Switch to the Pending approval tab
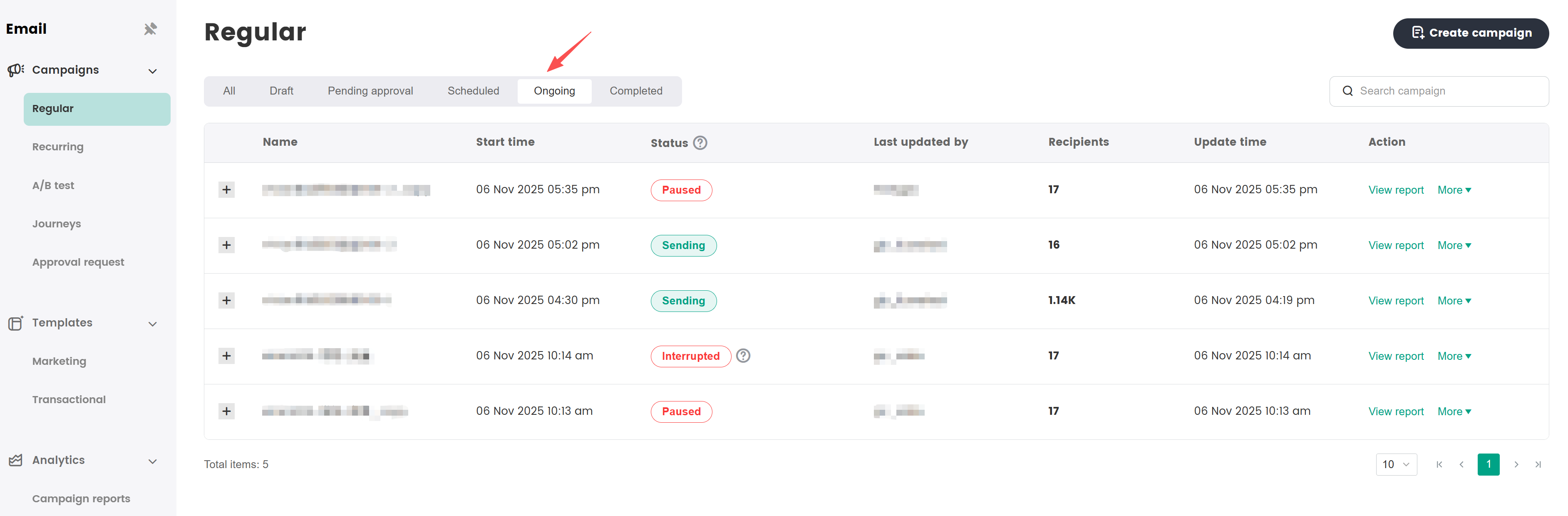Image resolution: width=1568 pixels, height=516 pixels. (x=370, y=91)
